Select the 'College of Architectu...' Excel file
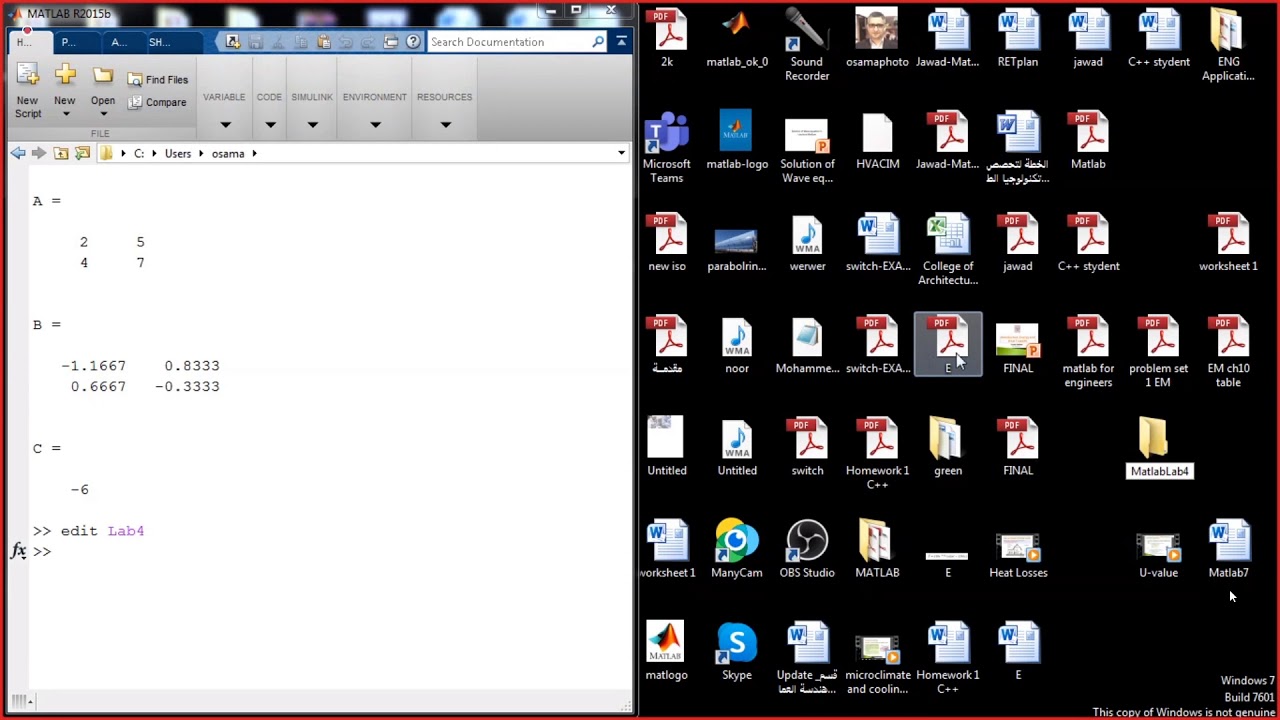Screen dimensions: 1280x720 click(948, 250)
